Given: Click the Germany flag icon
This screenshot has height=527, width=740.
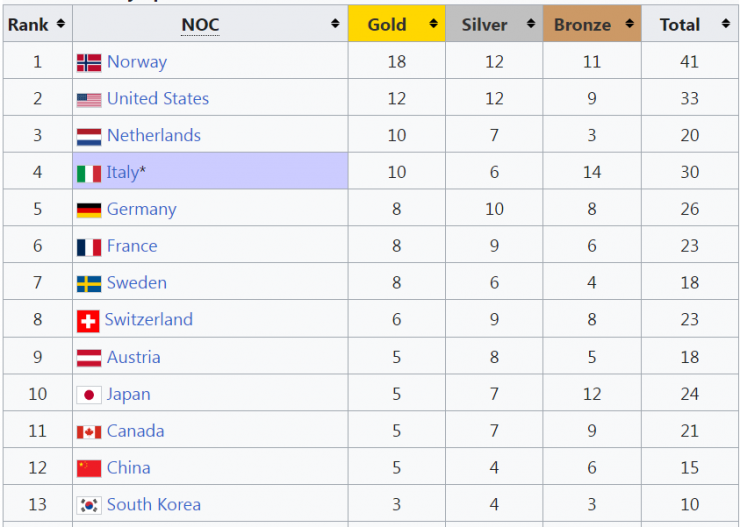Looking at the screenshot, I should click(x=89, y=210).
